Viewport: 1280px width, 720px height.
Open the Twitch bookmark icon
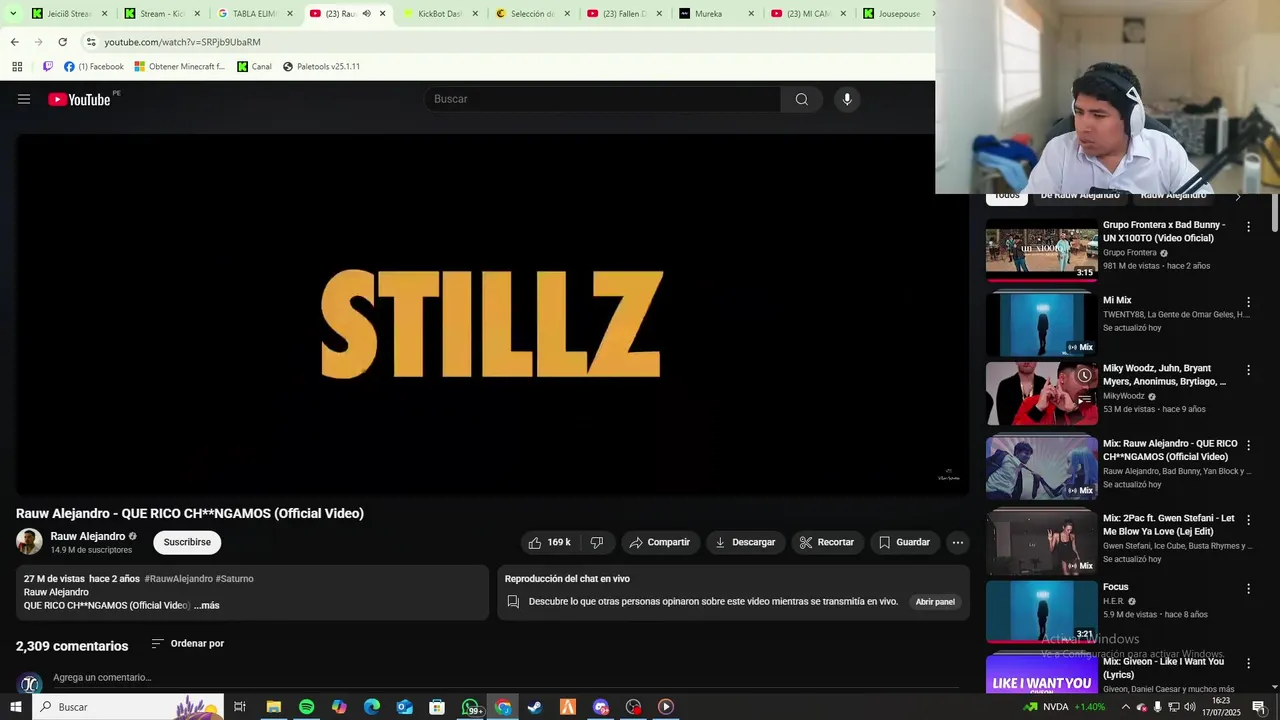(x=47, y=67)
